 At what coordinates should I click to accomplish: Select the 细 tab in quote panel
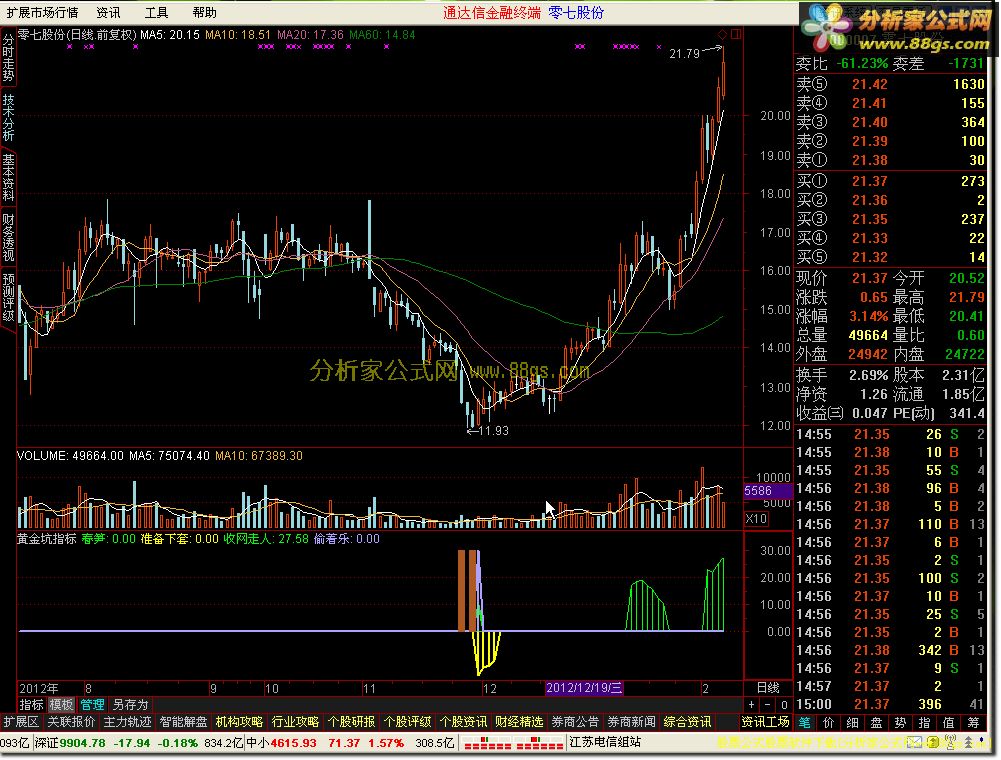pos(852,722)
